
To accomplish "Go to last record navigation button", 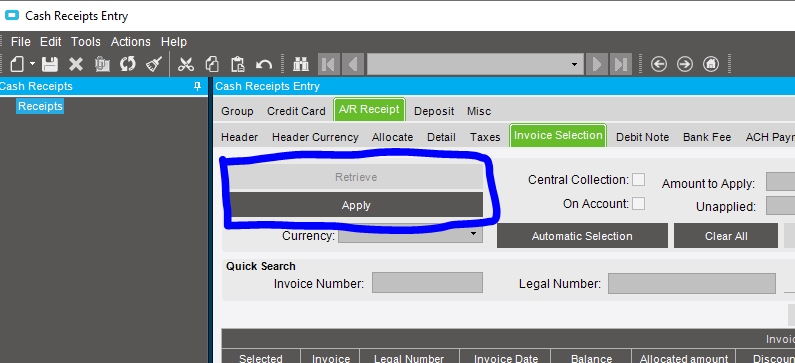I will coord(621,64).
